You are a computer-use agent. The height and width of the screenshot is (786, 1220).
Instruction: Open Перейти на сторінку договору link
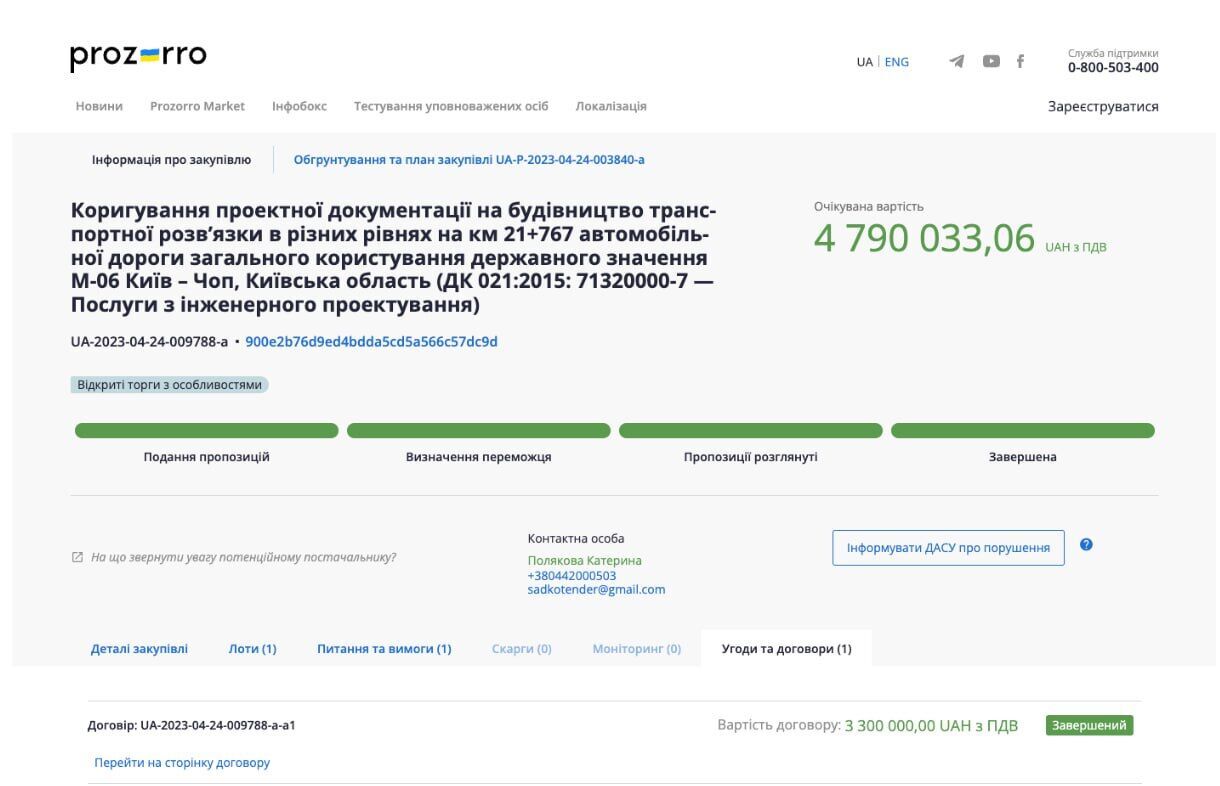tap(182, 763)
